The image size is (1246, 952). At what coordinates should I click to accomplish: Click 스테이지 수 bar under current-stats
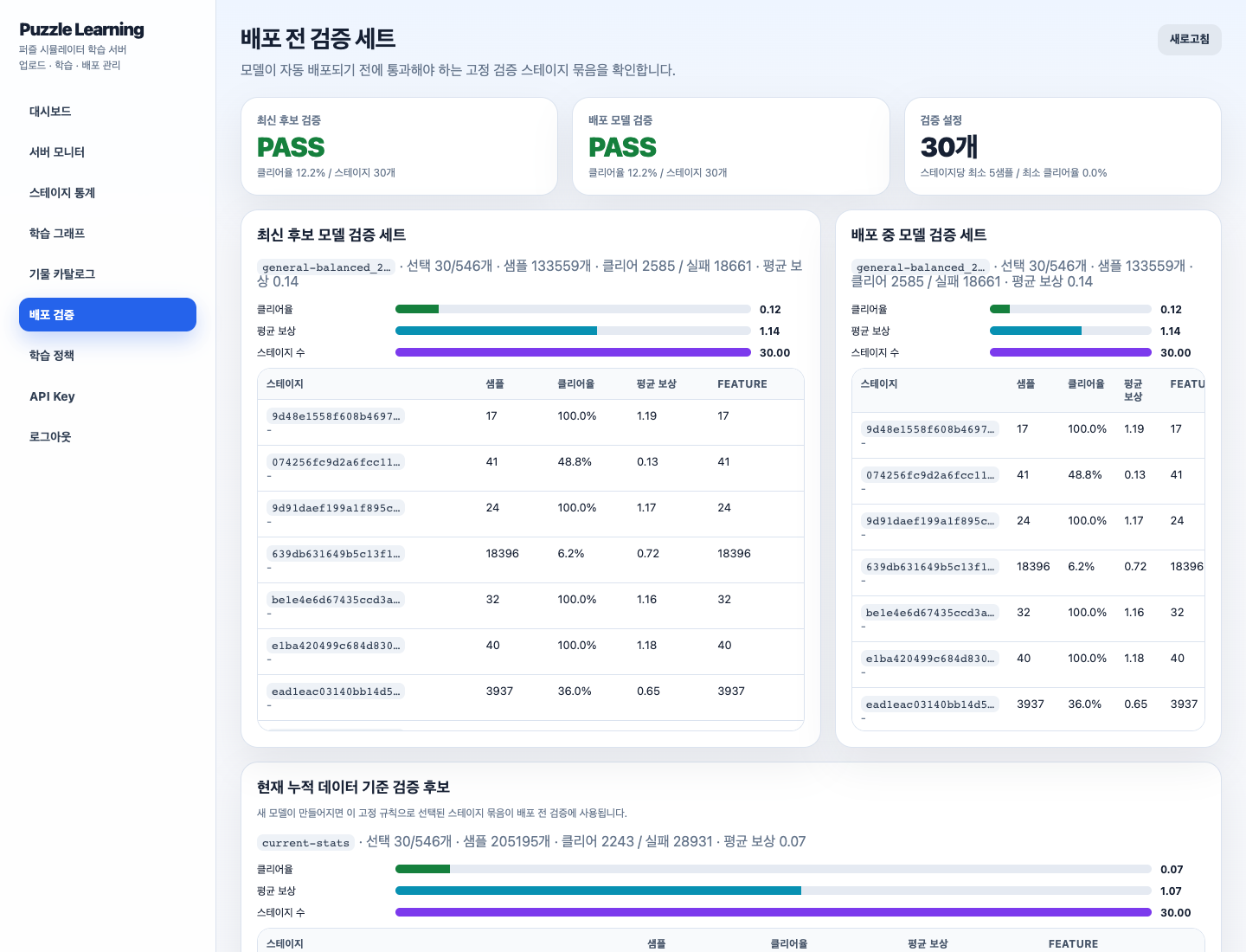[x=774, y=912]
